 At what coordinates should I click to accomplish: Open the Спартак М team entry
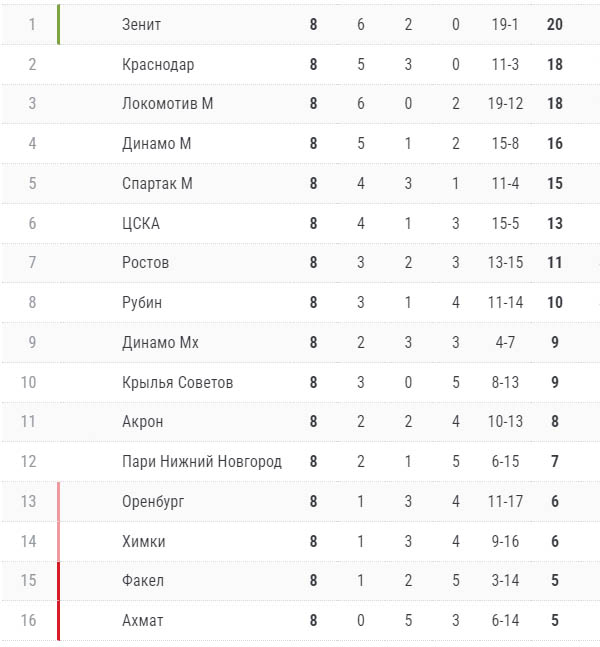(156, 184)
